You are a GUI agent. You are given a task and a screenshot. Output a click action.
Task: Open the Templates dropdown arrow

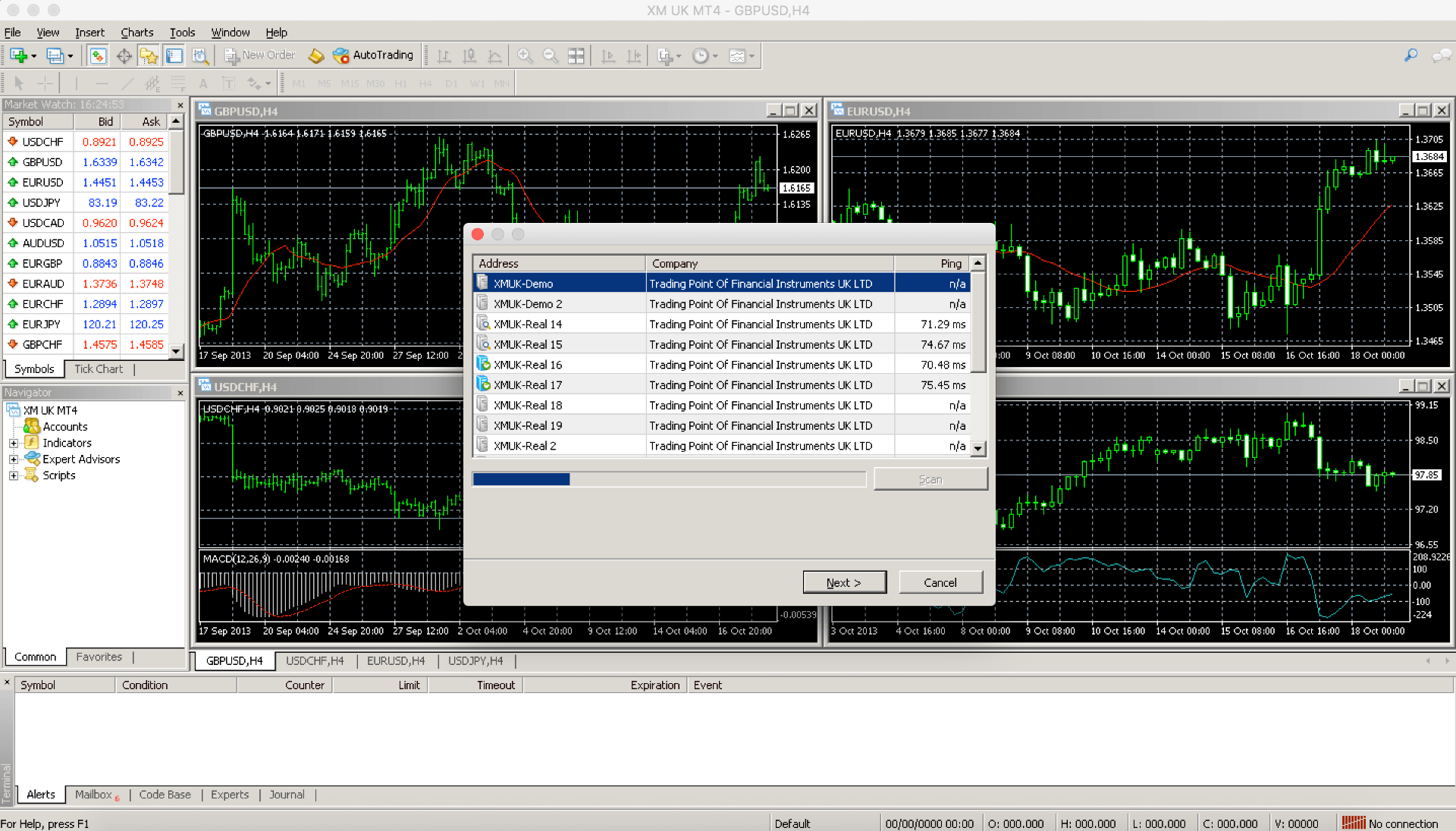point(752,56)
